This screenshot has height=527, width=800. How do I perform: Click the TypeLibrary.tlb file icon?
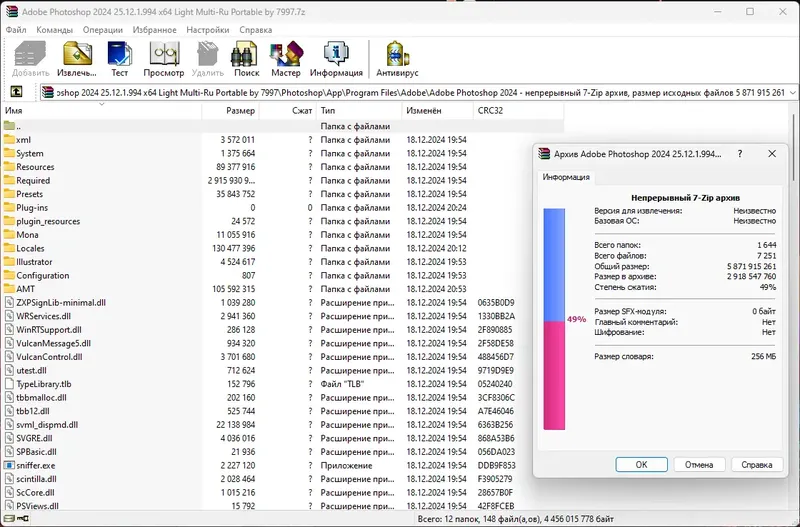pos(9,384)
